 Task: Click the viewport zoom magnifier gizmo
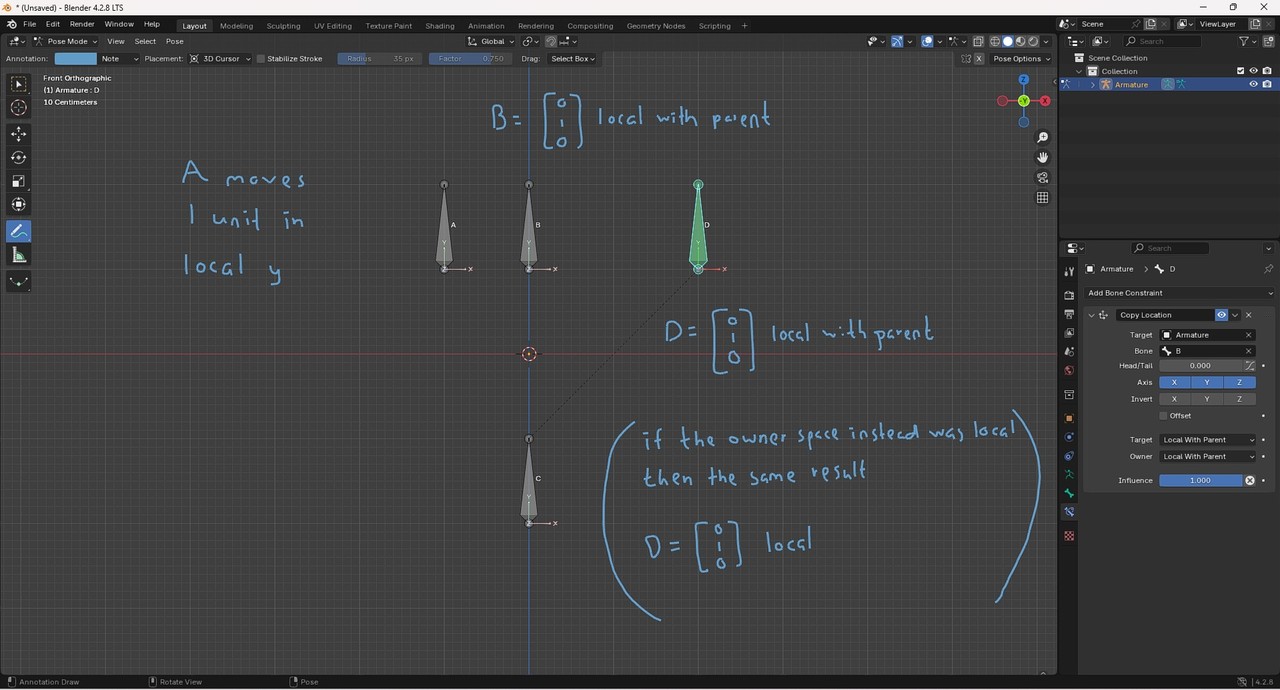coord(1042,137)
